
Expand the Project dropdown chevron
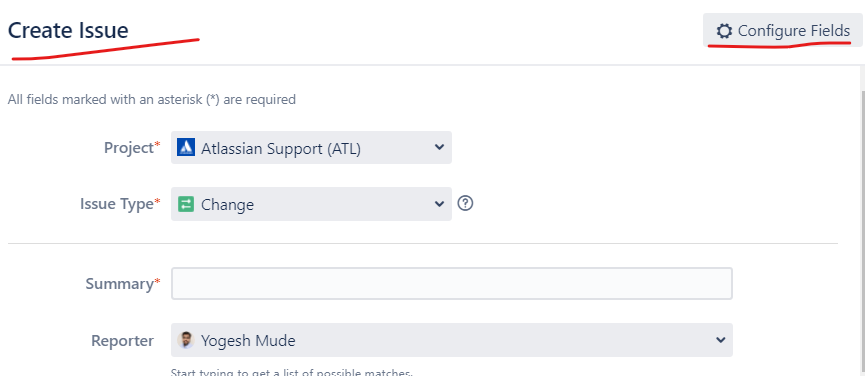pyautogui.click(x=439, y=147)
